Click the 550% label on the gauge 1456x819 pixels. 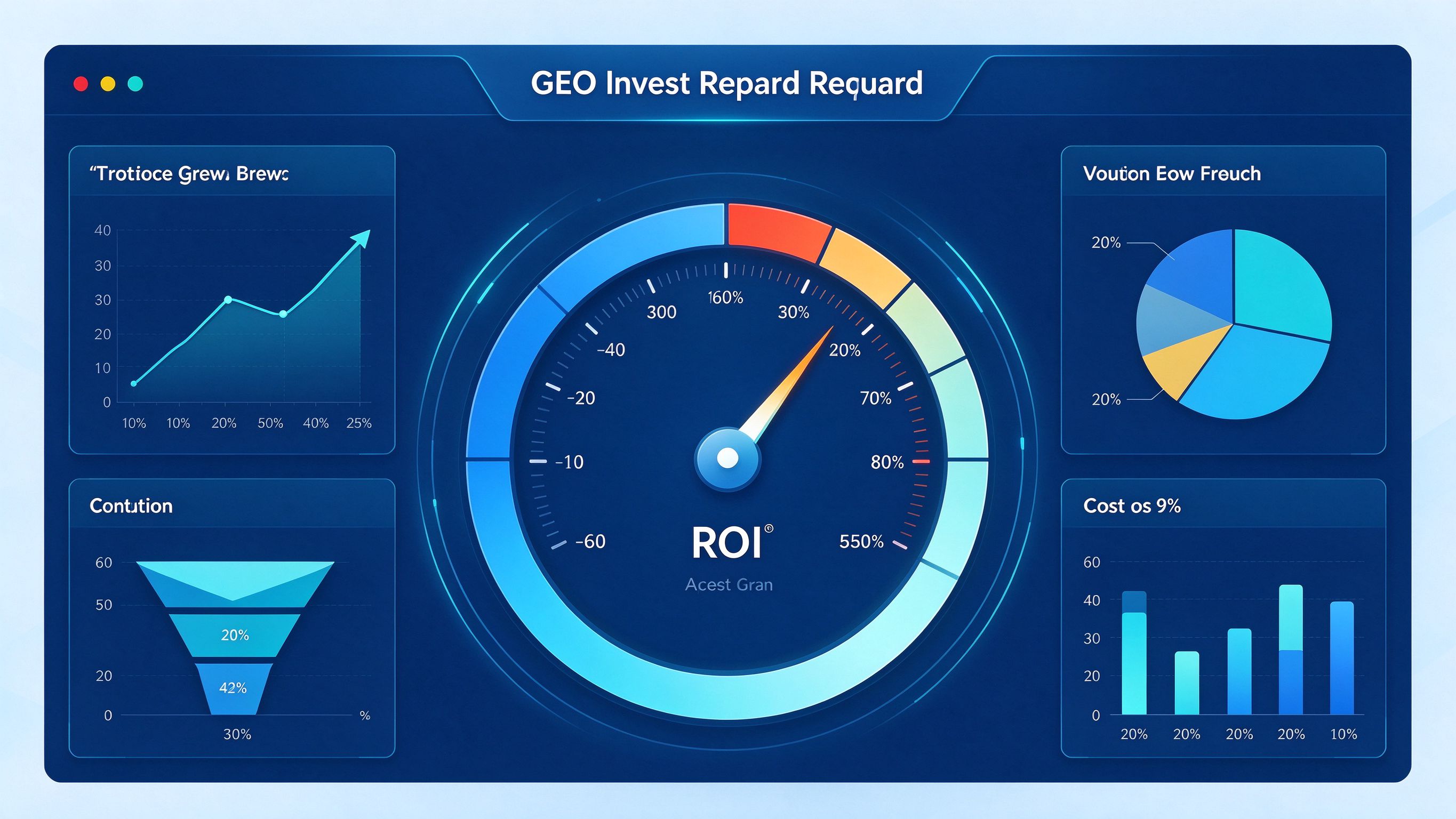coord(861,542)
